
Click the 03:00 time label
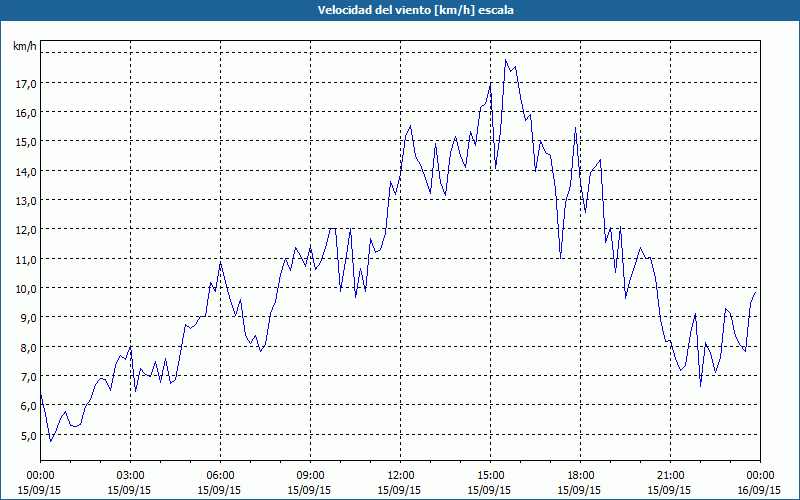tap(131, 476)
